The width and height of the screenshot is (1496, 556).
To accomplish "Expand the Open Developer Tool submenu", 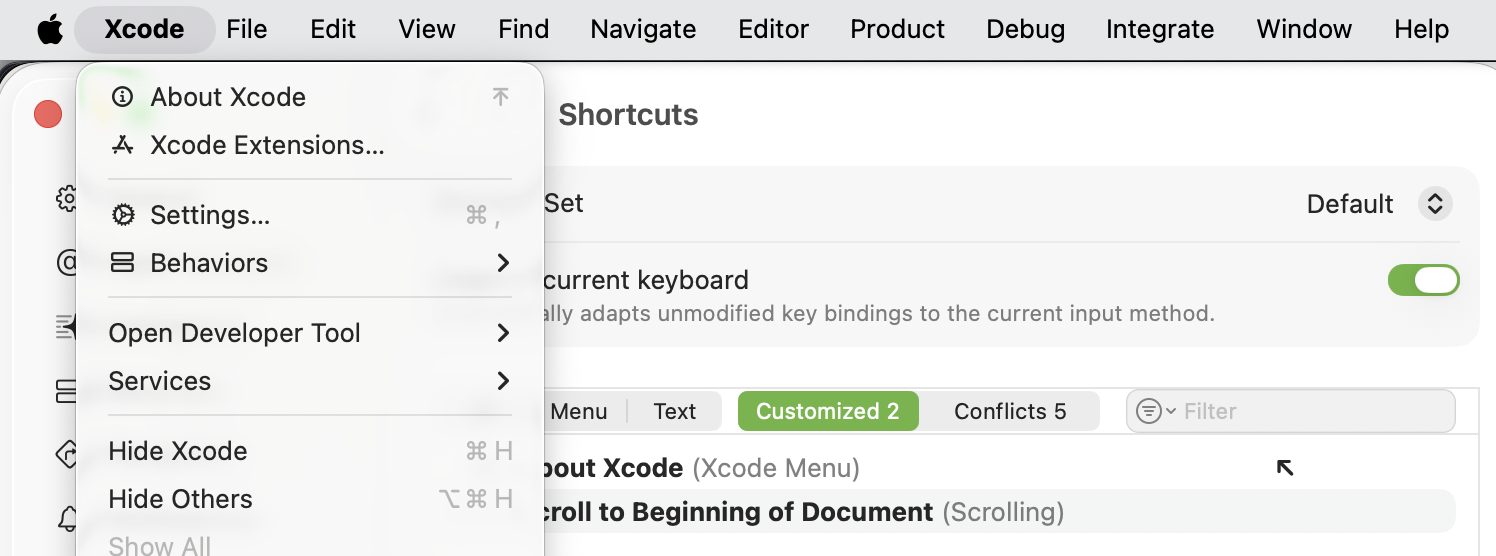I will click(503, 333).
